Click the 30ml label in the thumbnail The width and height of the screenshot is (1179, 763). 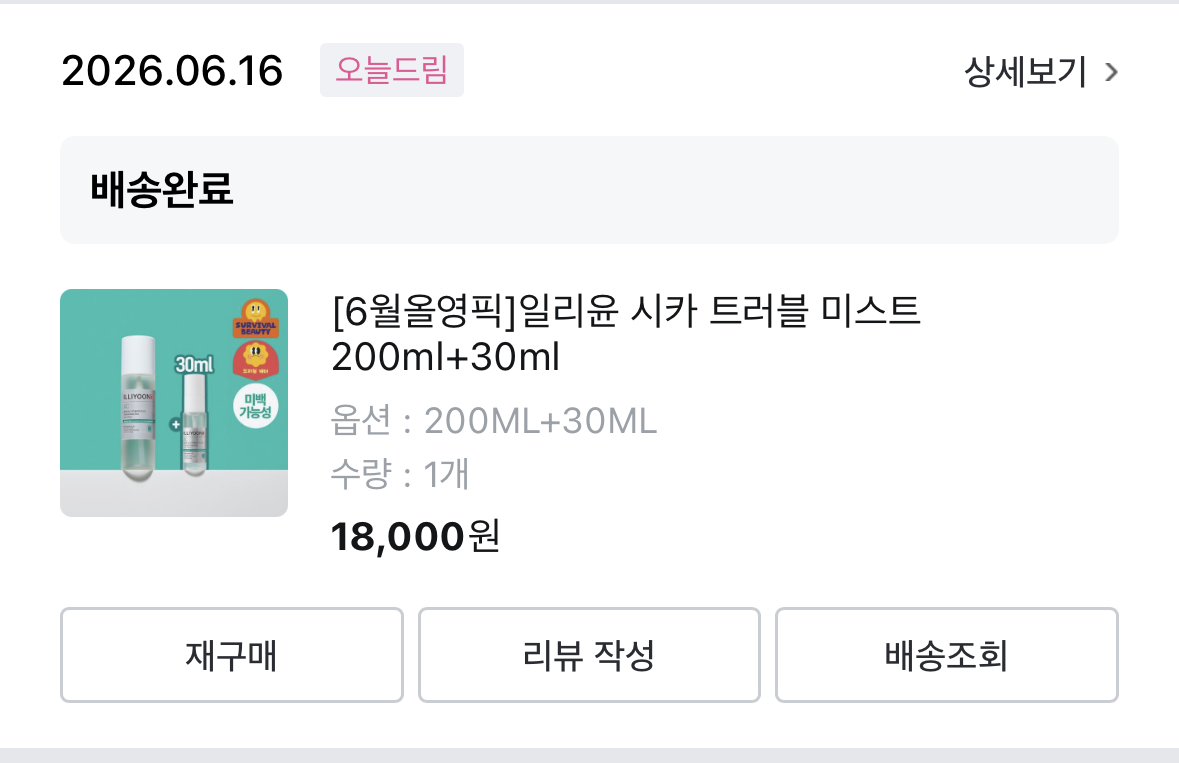194,365
